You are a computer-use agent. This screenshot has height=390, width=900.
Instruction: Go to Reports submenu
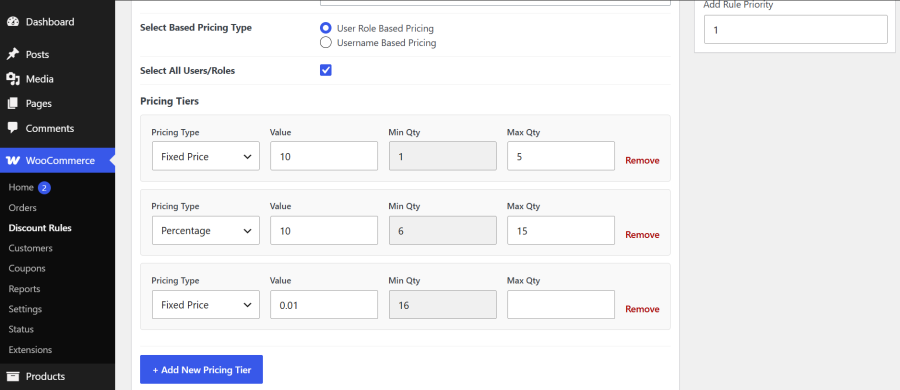24,289
